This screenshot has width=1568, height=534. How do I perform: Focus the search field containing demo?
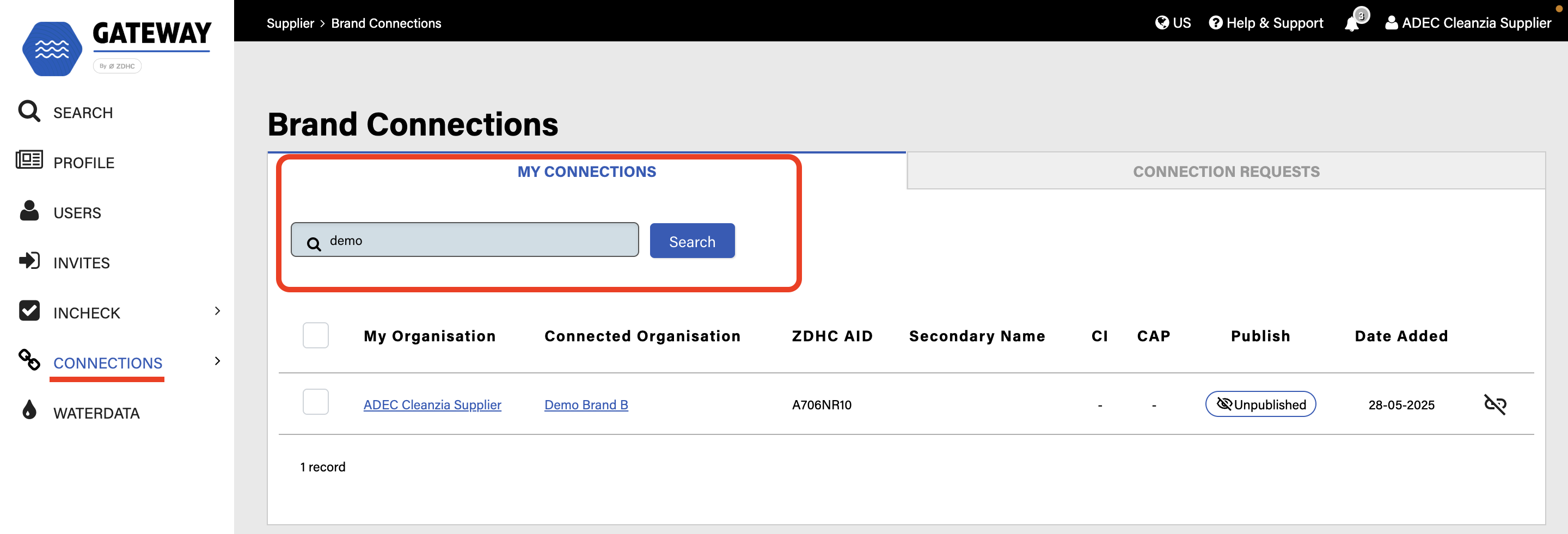coord(464,240)
